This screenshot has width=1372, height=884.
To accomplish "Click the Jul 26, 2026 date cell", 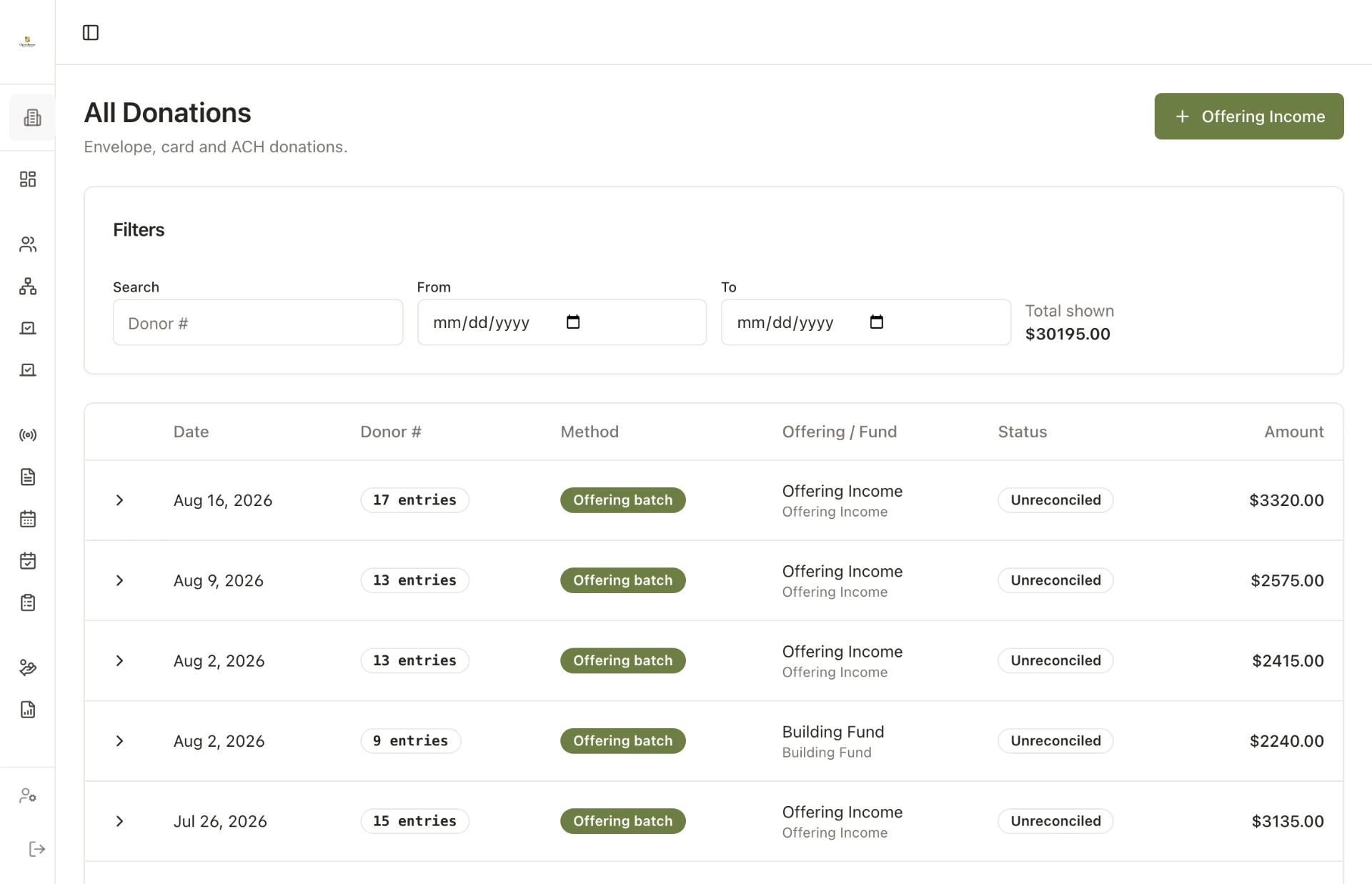I will coord(220,821).
